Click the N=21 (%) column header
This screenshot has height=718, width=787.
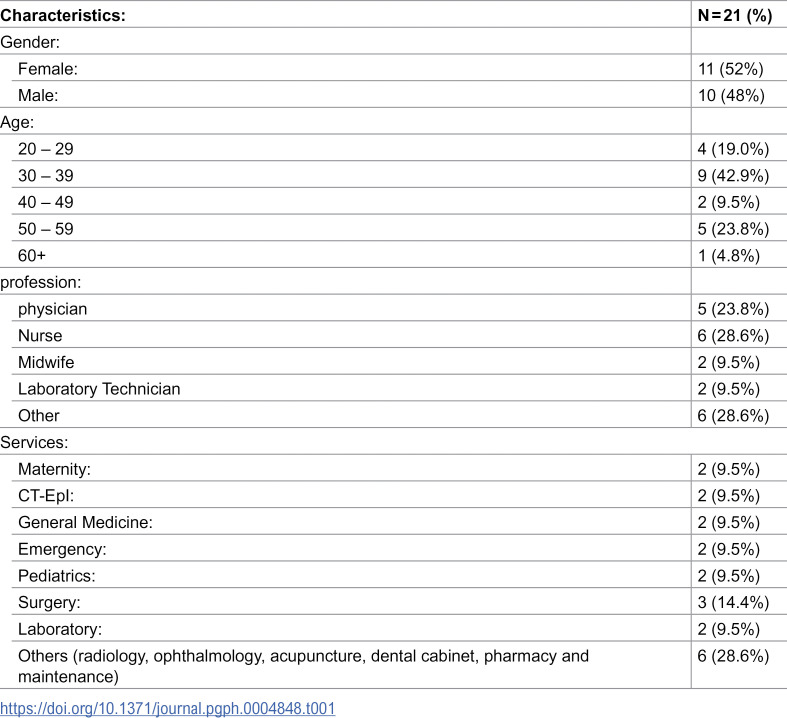point(735,15)
